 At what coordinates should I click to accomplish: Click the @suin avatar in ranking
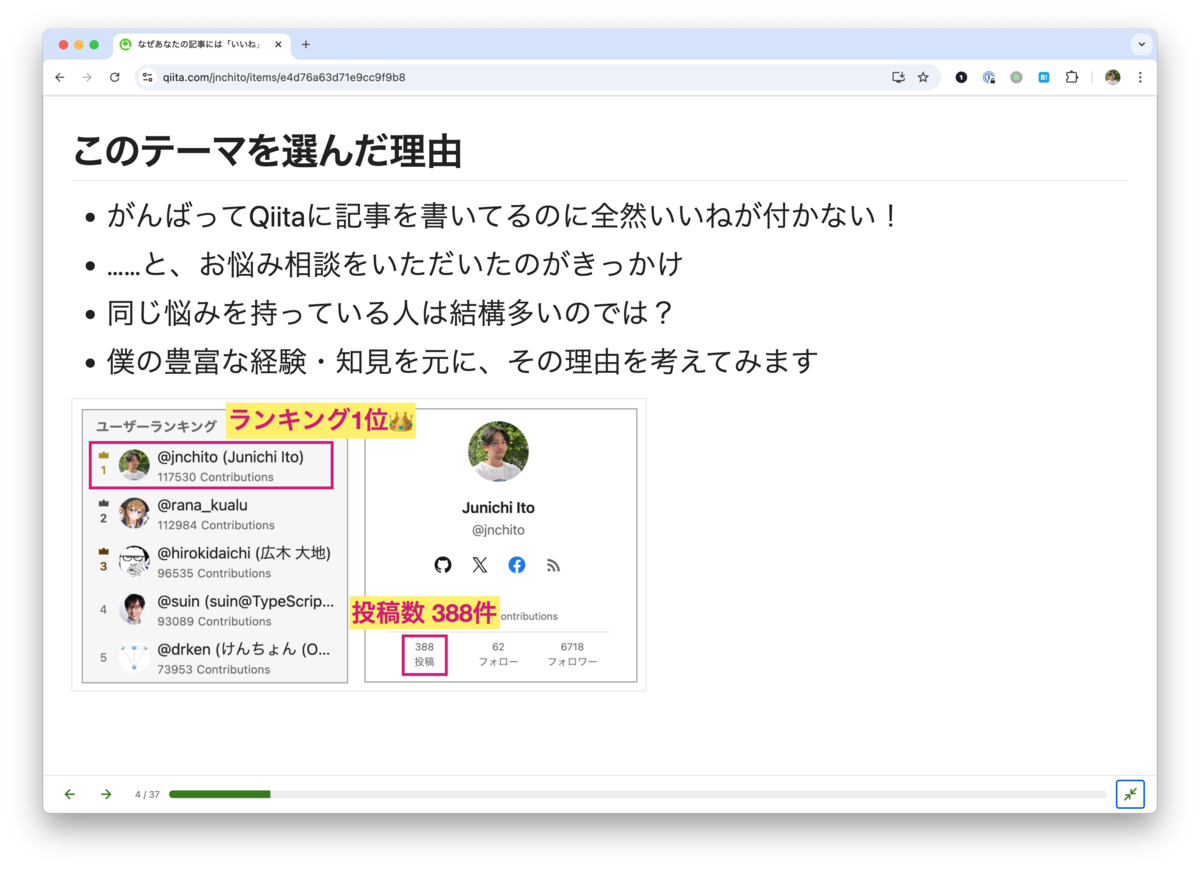coord(134,609)
